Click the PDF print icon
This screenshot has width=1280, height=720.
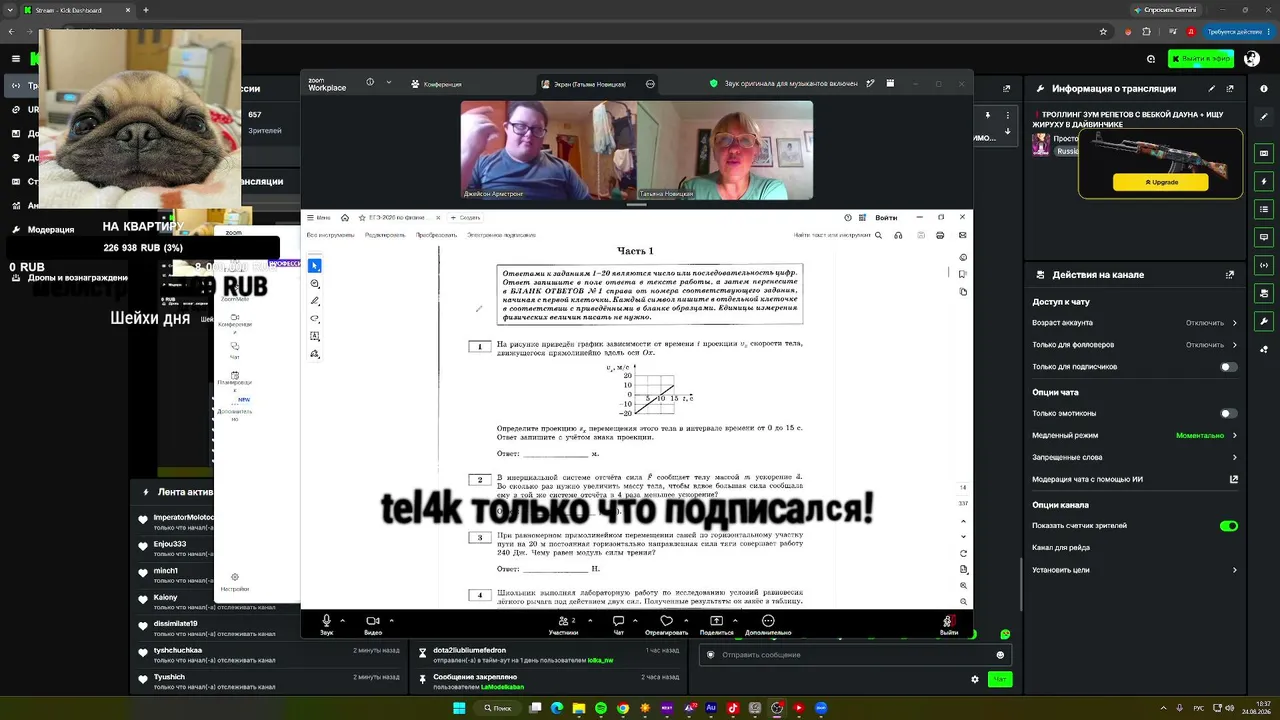940,235
